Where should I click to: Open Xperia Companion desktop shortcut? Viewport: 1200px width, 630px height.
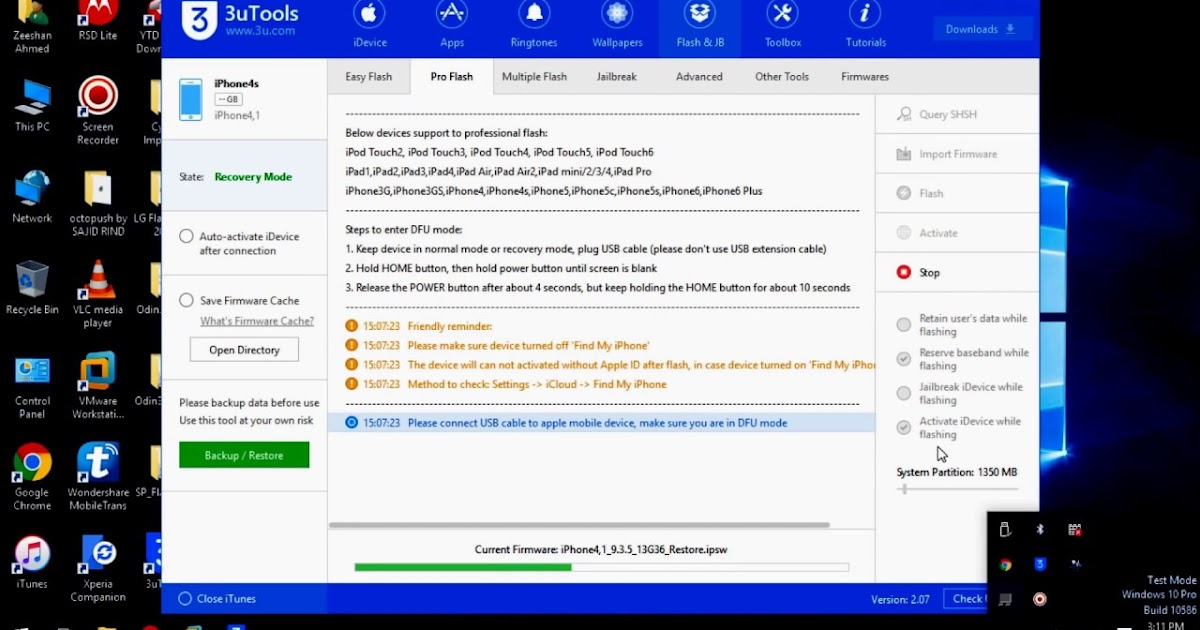coord(98,568)
